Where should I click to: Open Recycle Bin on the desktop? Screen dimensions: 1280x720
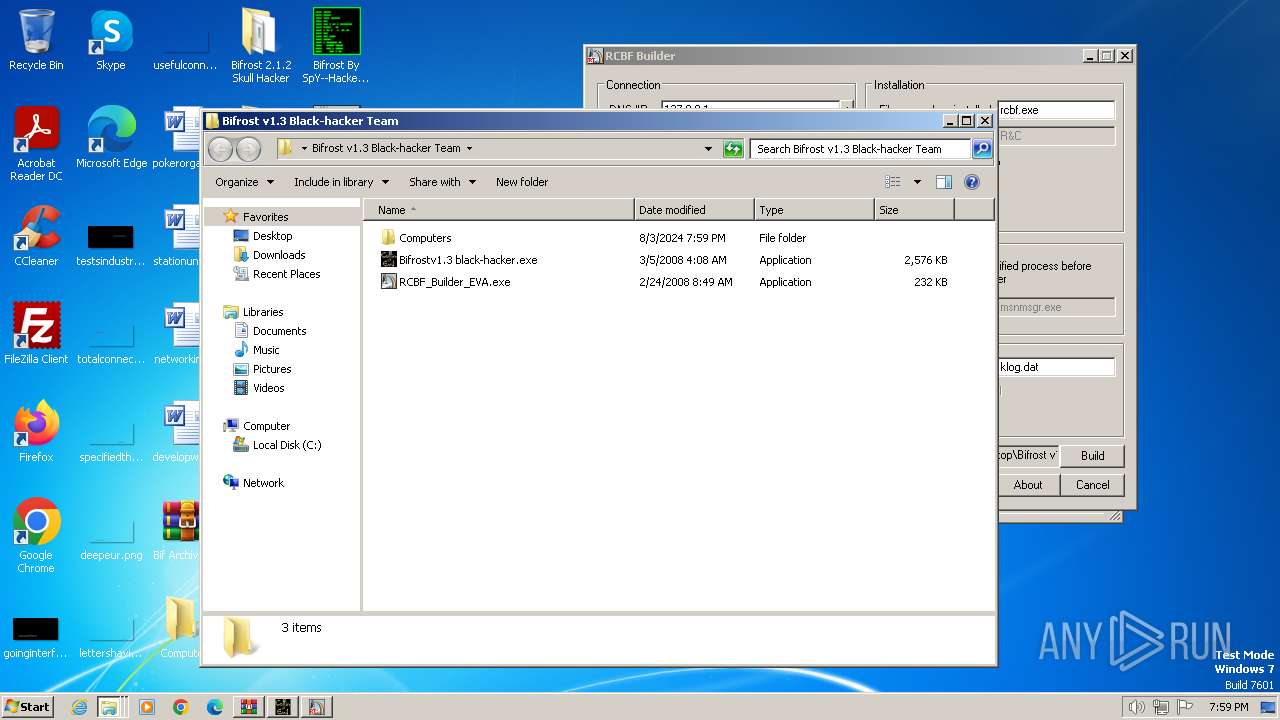tap(36, 40)
